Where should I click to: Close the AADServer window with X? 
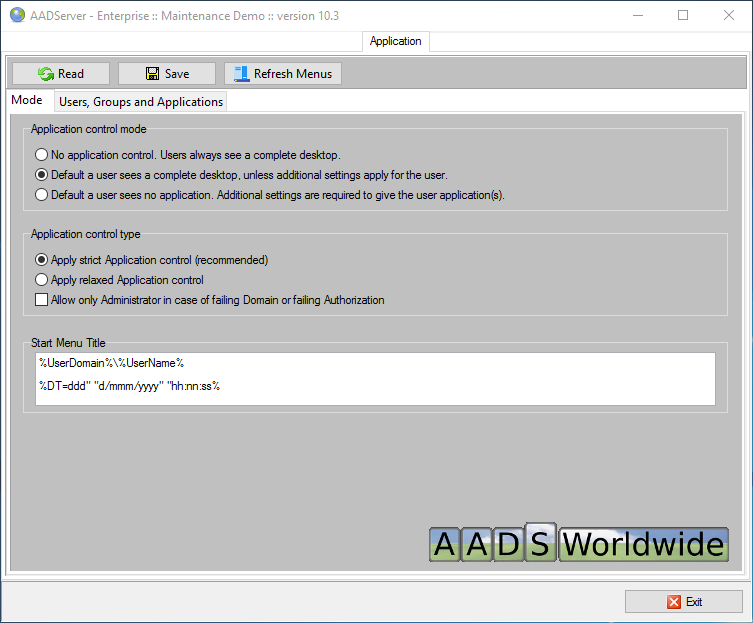click(729, 15)
